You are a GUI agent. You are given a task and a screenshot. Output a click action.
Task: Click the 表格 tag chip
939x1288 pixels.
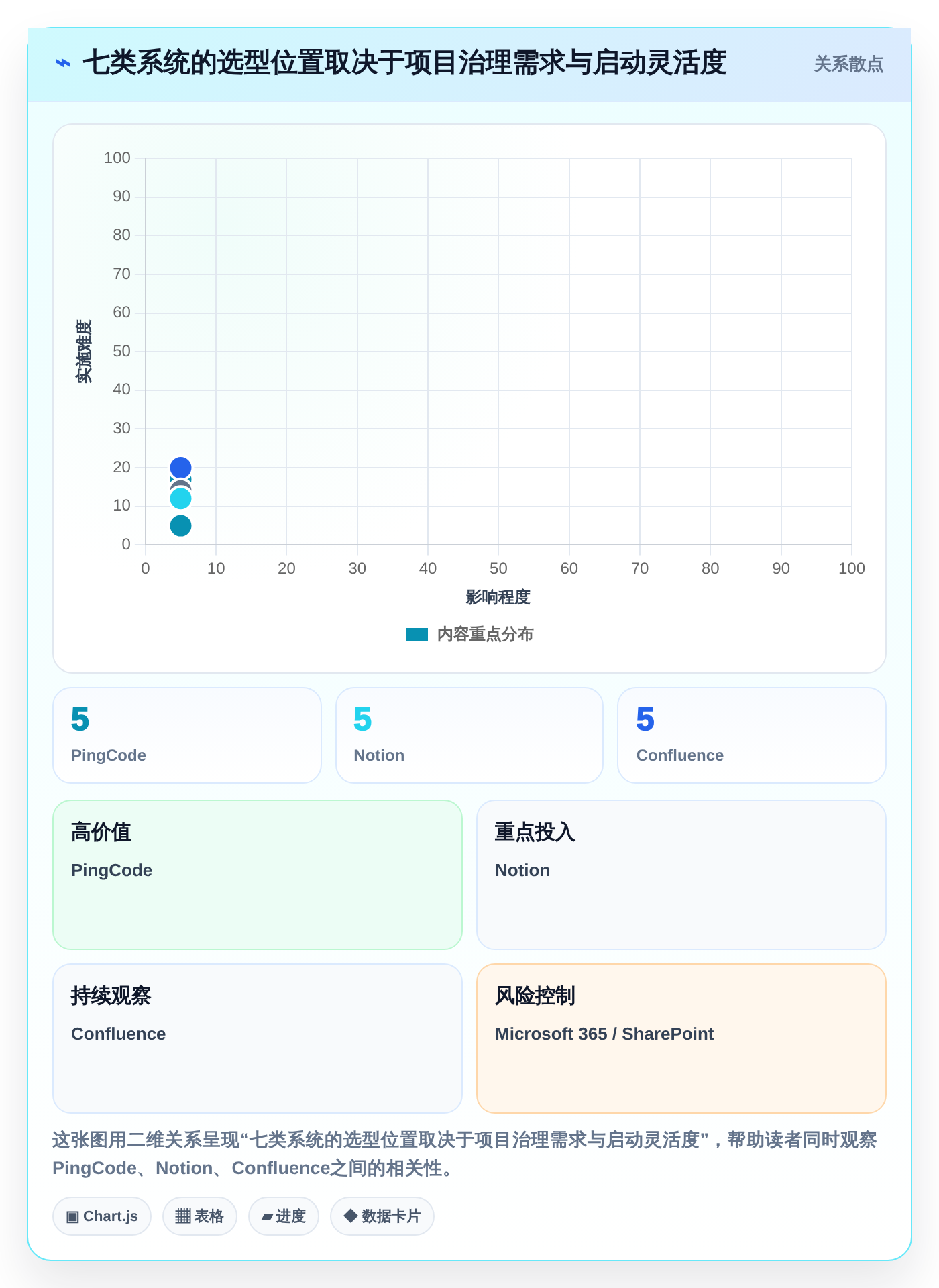point(200,1216)
